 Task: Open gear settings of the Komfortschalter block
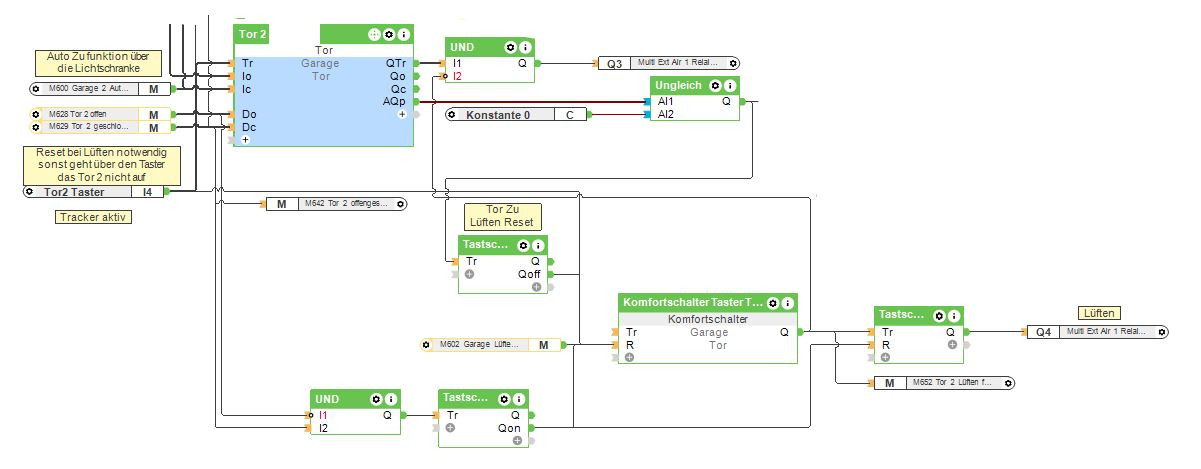pyautogui.click(x=774, y=302)
